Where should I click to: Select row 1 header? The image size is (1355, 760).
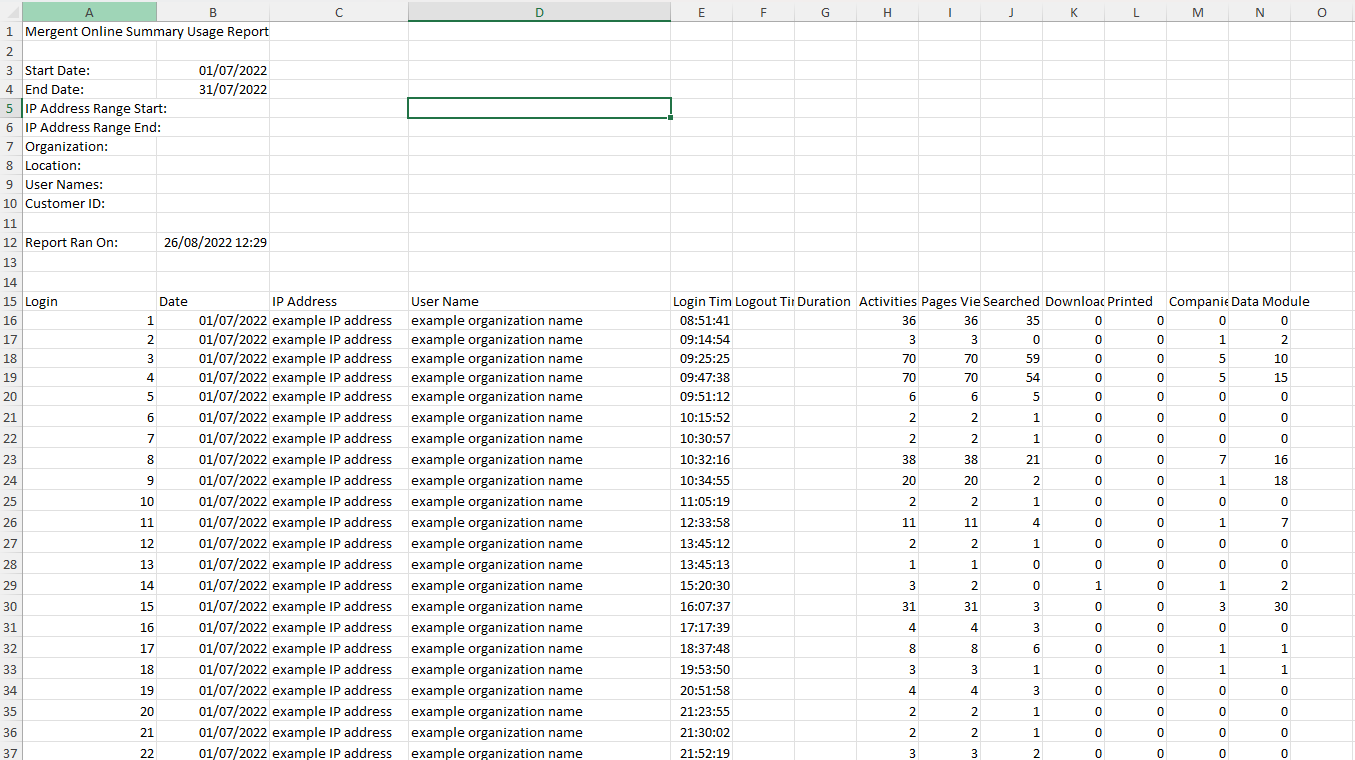[x=10, y=31]
